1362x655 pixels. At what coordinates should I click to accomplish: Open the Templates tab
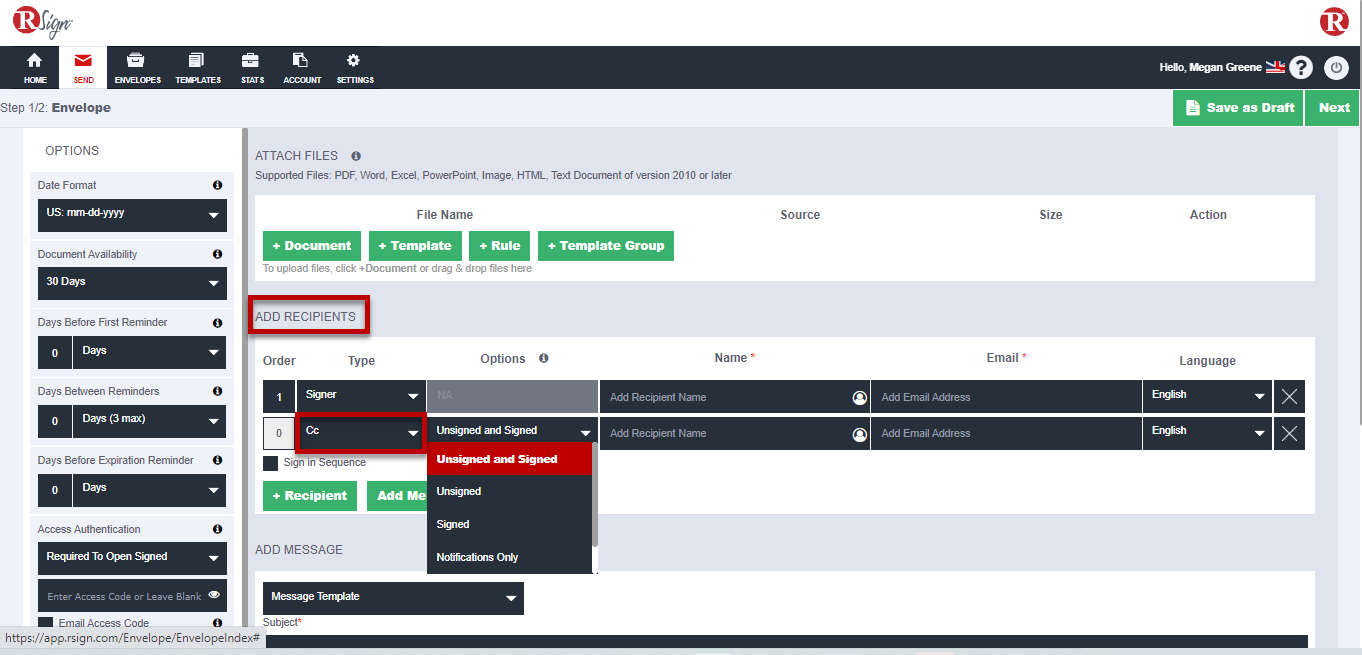197,68
